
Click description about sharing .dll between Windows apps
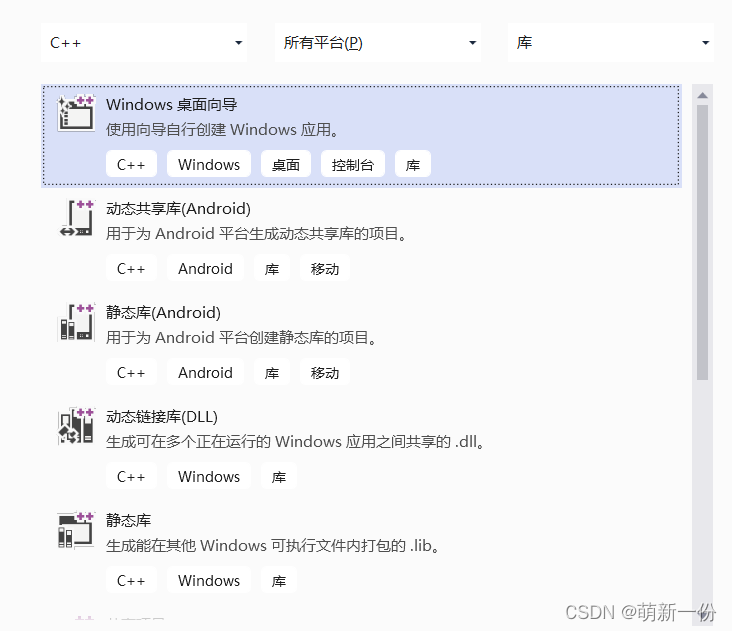295,442
